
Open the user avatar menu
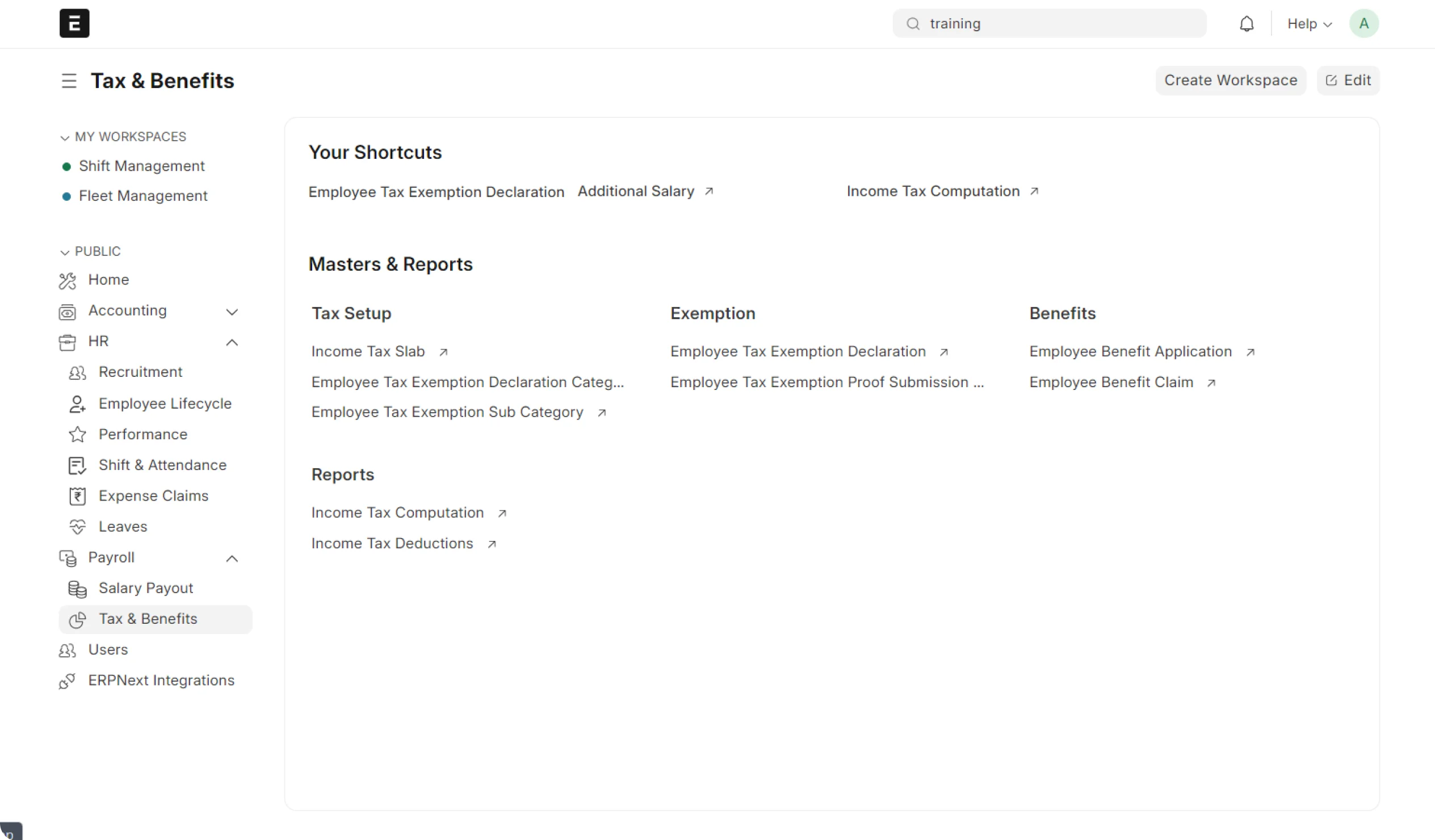(x=1364, y=23)
